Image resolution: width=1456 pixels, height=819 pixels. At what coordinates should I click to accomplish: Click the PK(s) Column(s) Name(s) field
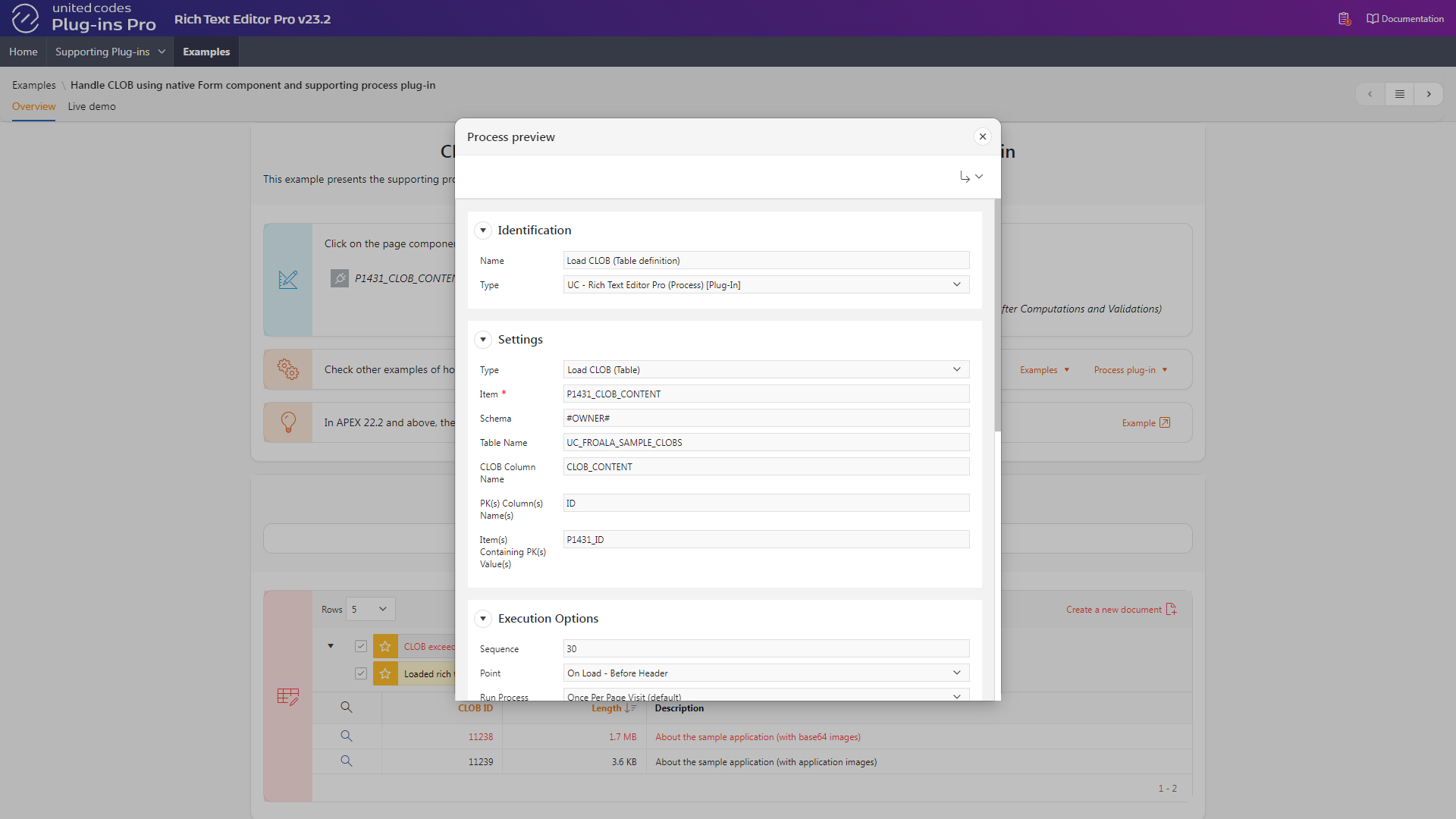point(766,504)
